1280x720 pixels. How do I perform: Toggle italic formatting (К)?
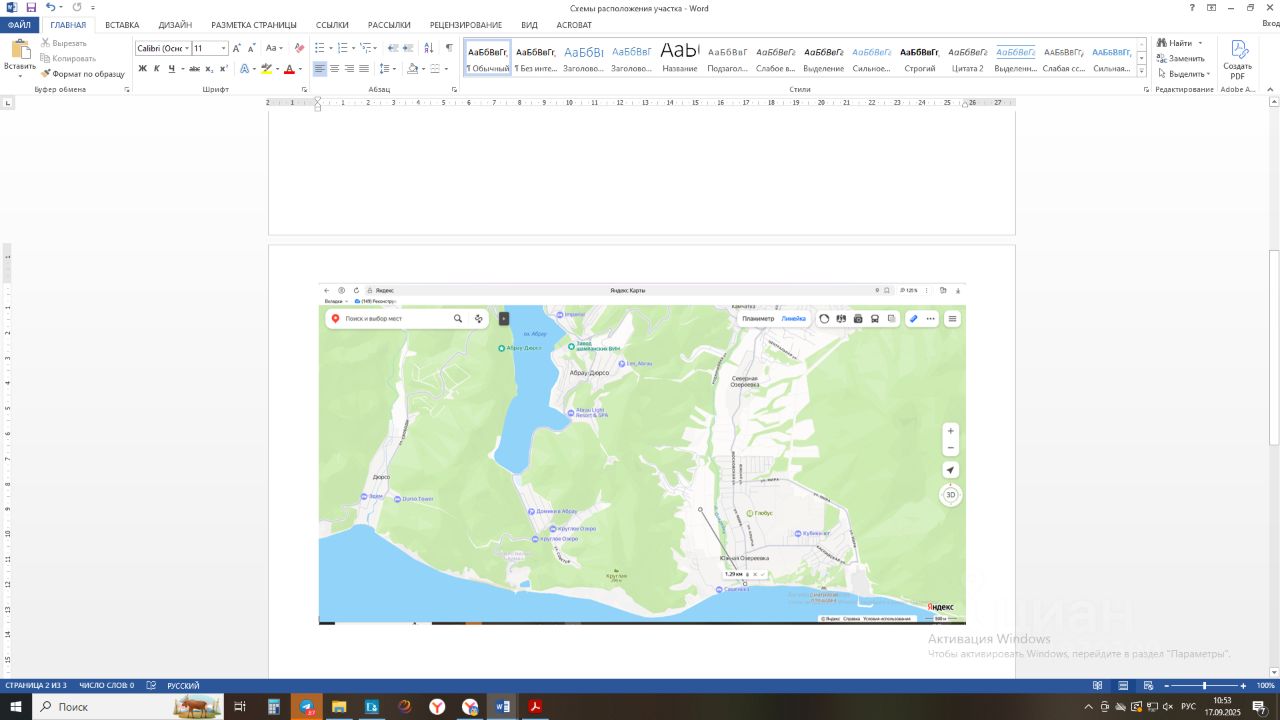(156, 69)
